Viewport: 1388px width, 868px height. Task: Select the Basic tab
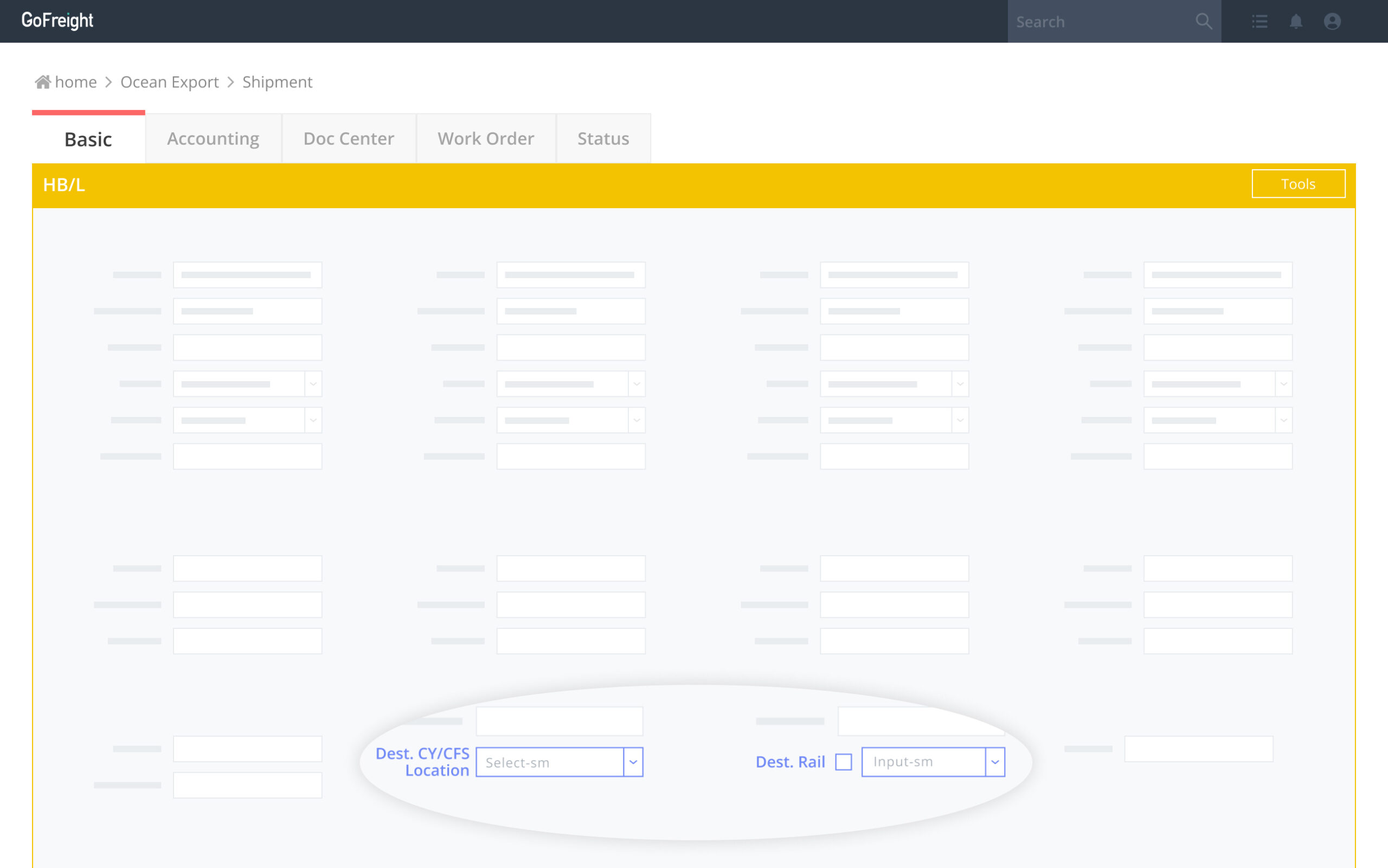pos(88,139)
